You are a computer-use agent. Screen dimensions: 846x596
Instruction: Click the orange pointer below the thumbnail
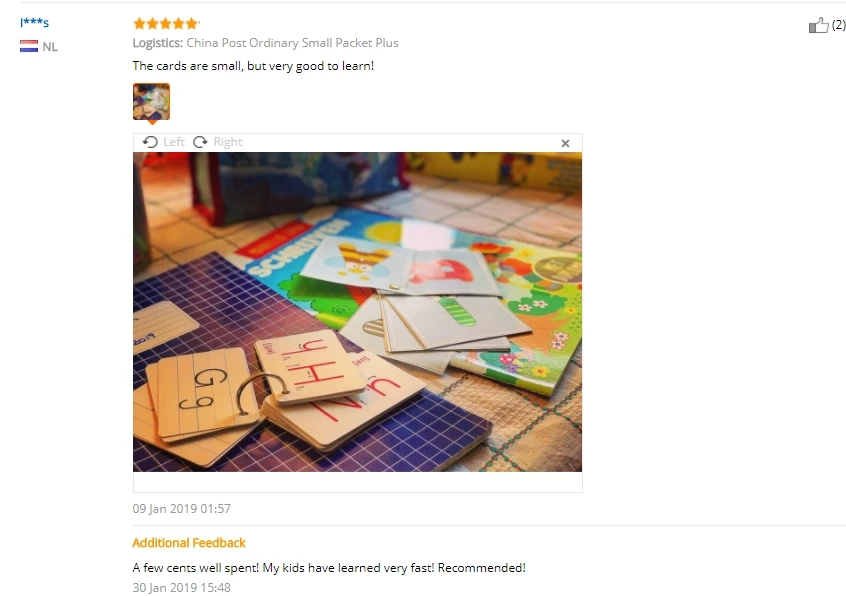pyautogui.click(x=152, y=122)
